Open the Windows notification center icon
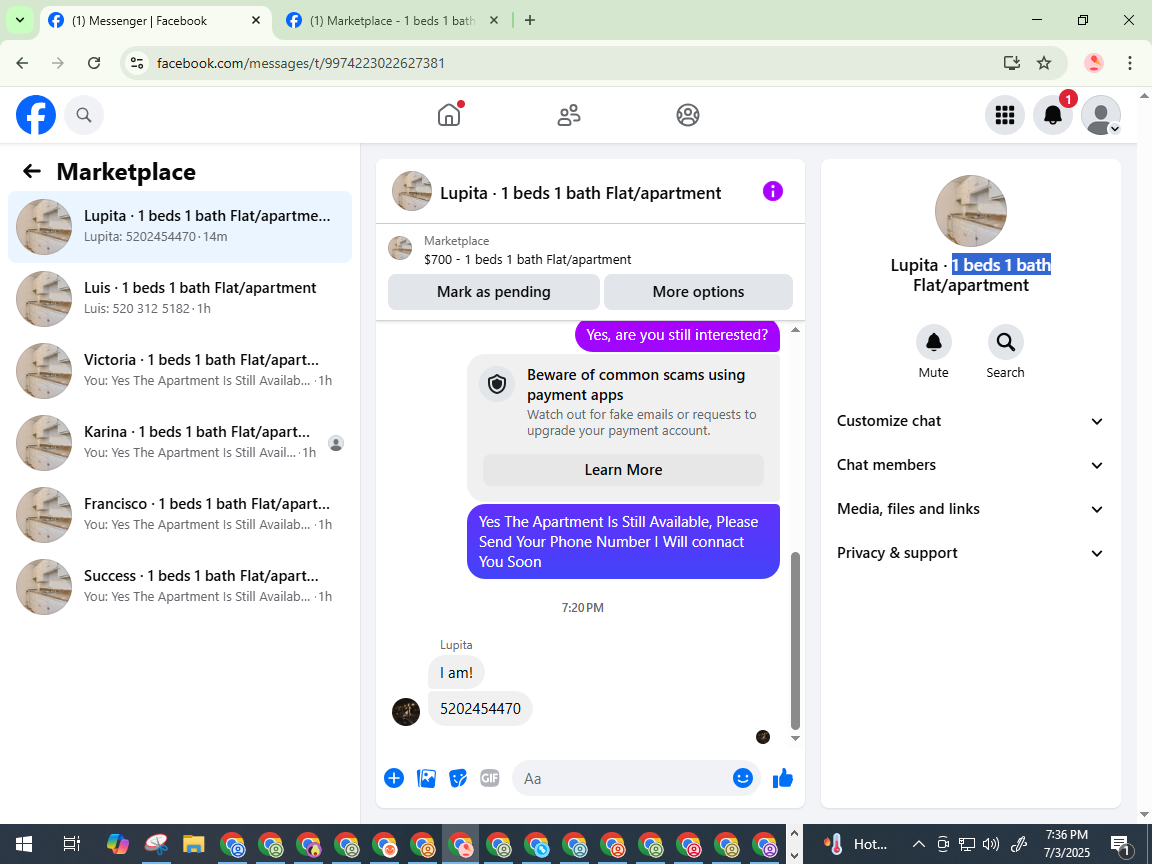 1121,845
